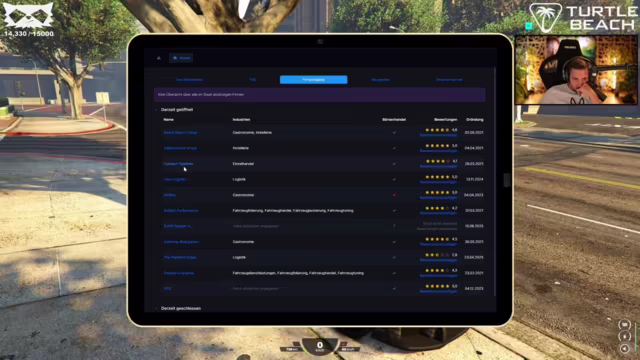Screen dimensions: 640x360
Task: Click the Gründung column header
Action: 474,120
